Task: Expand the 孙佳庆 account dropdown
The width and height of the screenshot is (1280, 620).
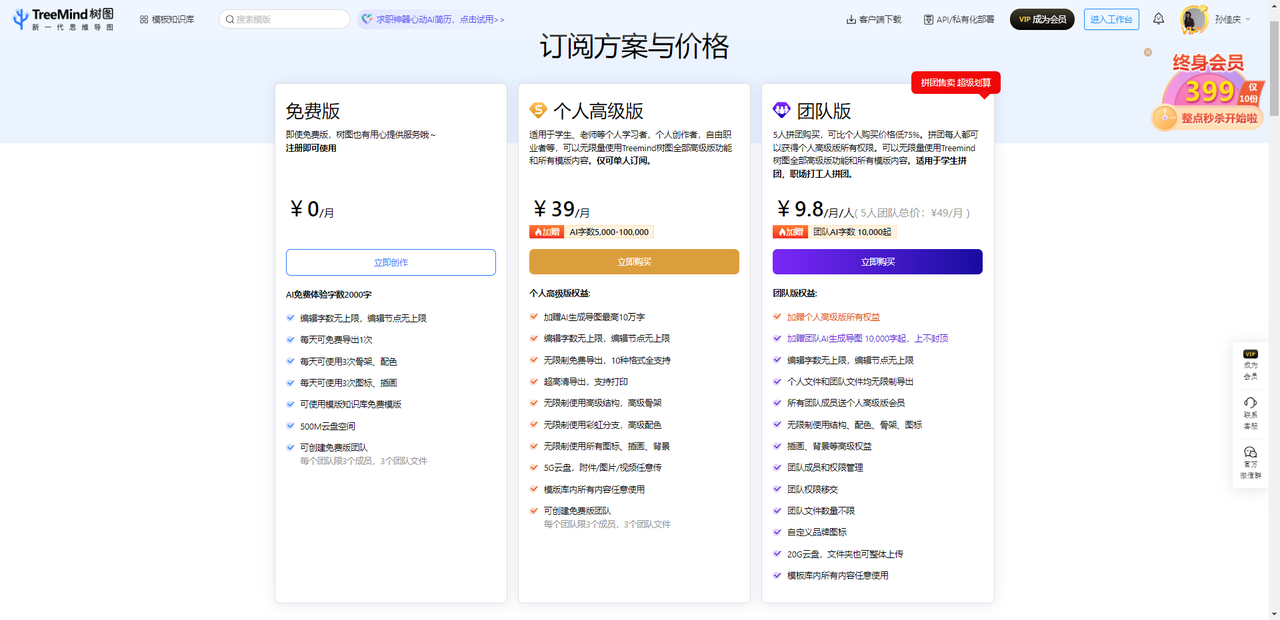Action: point(1232,19)
